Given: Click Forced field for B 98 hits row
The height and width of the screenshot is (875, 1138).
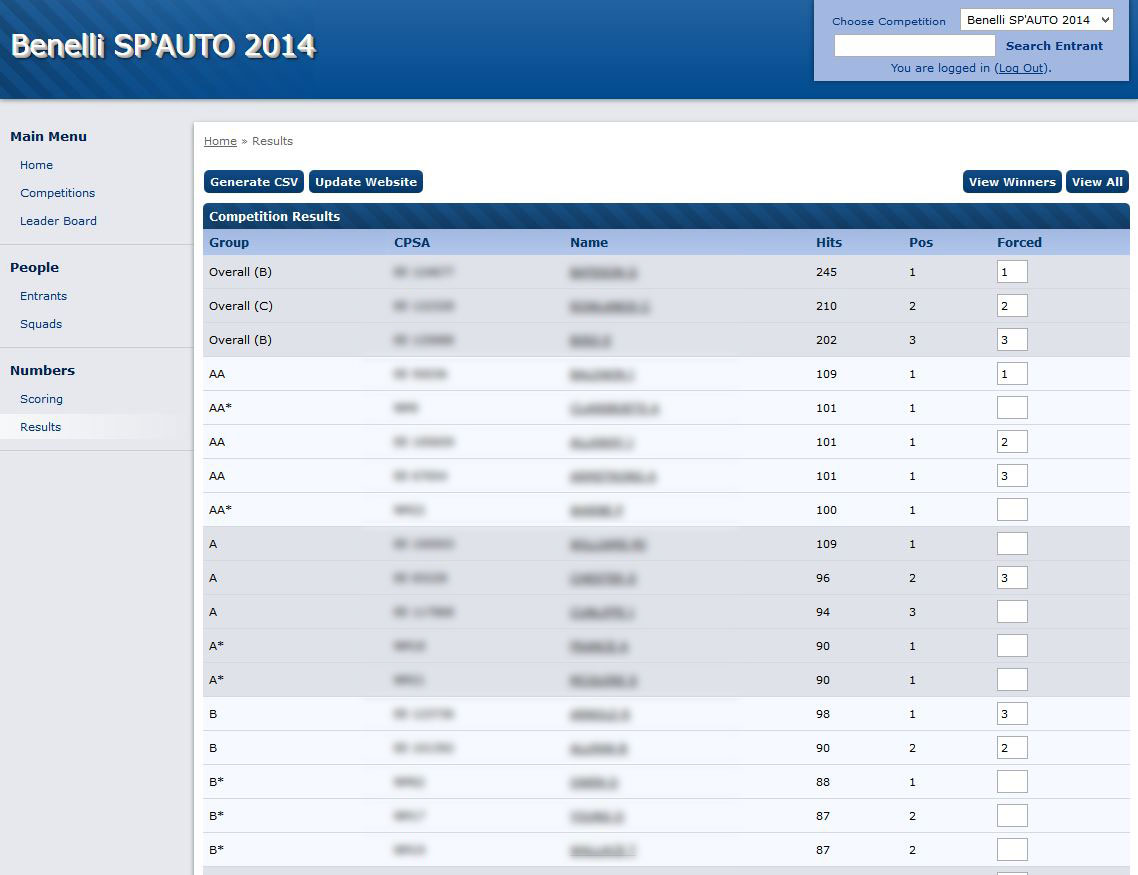Looking at the screenshot, I should tap(1012, 713).
